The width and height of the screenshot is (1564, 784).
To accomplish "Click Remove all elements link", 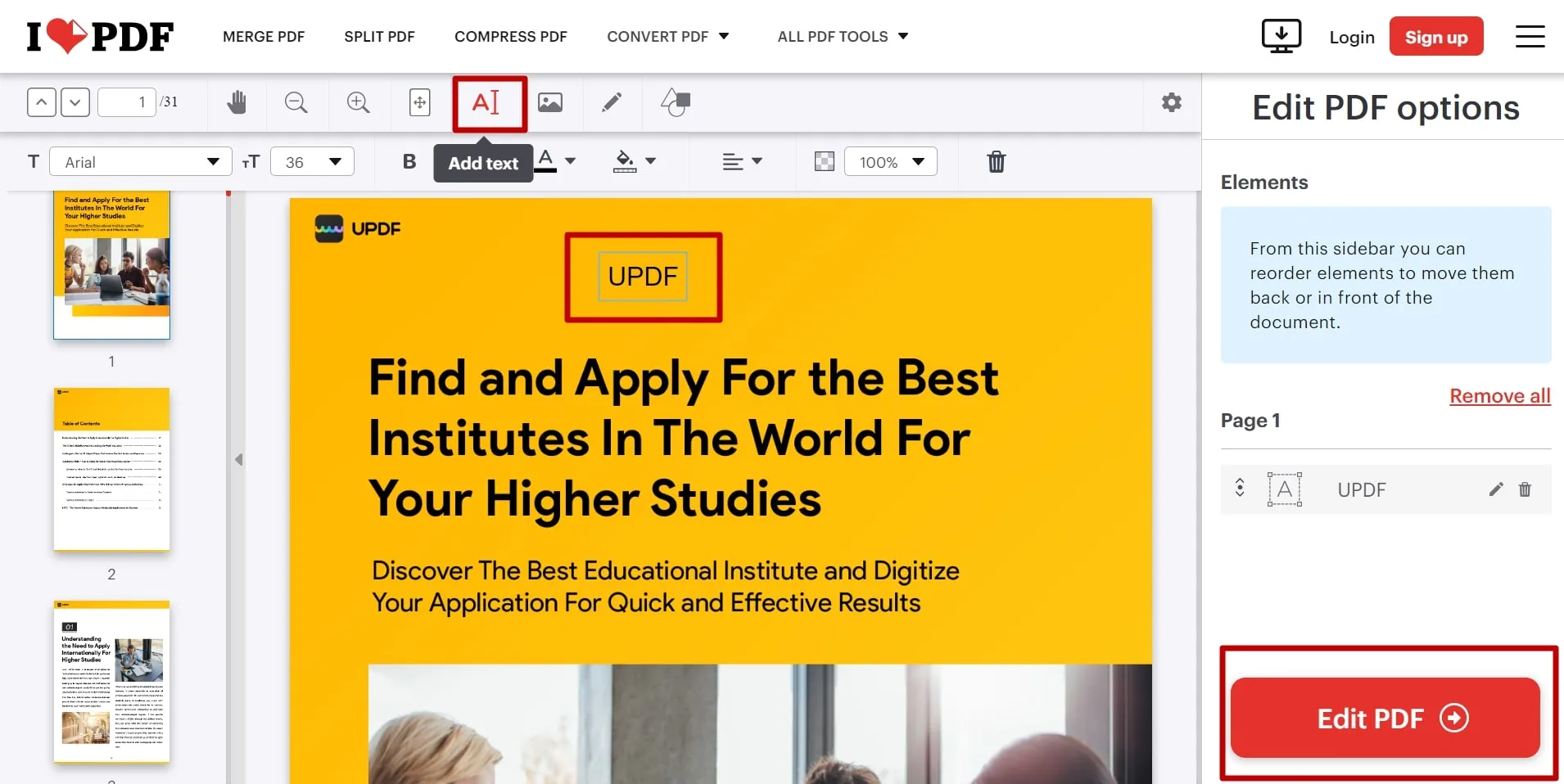I will (x=1500, y=396).
